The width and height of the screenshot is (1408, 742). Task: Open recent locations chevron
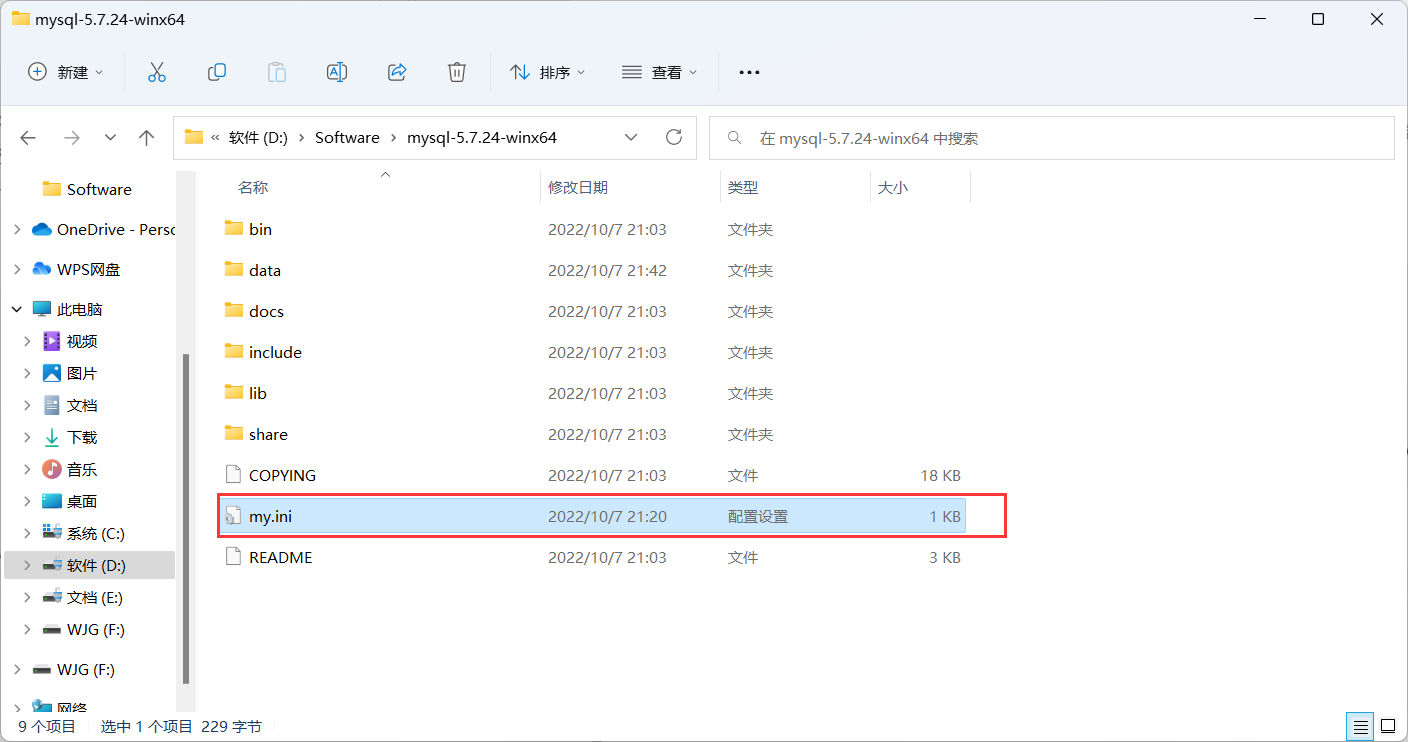tap(110, 138)
